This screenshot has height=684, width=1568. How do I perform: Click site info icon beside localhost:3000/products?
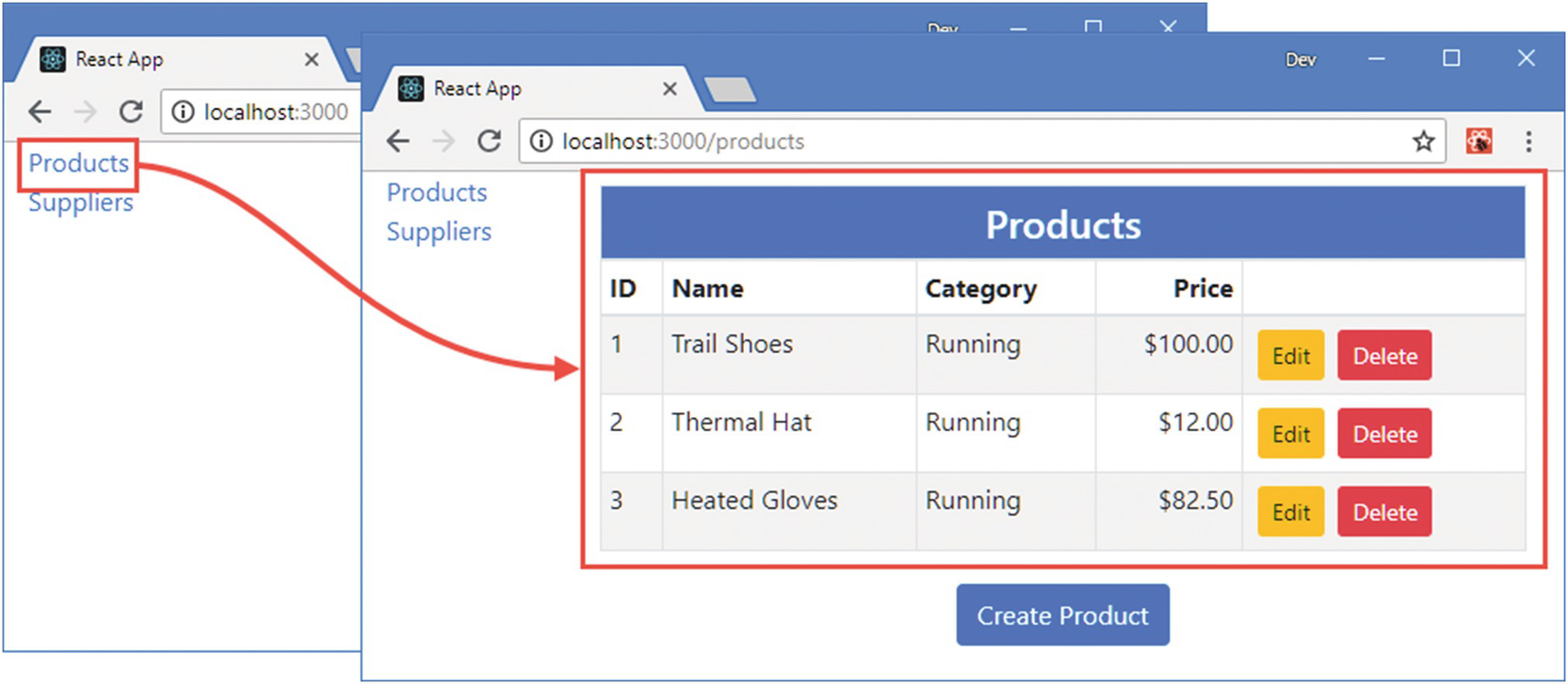[x=542, y=141]
